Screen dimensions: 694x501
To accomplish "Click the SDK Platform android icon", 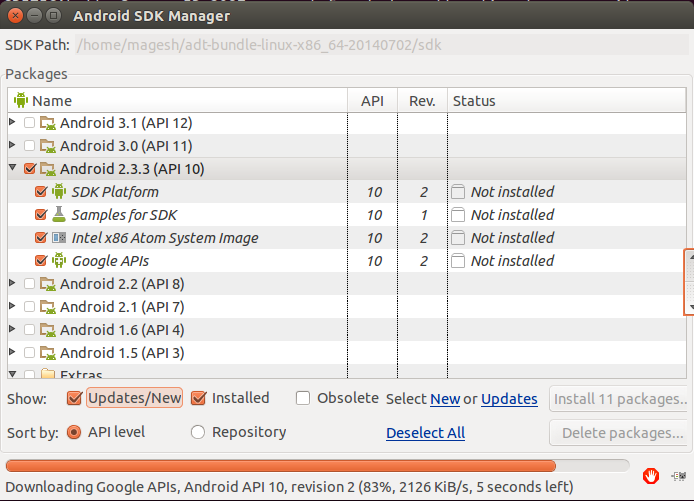I will pos(59,192).
